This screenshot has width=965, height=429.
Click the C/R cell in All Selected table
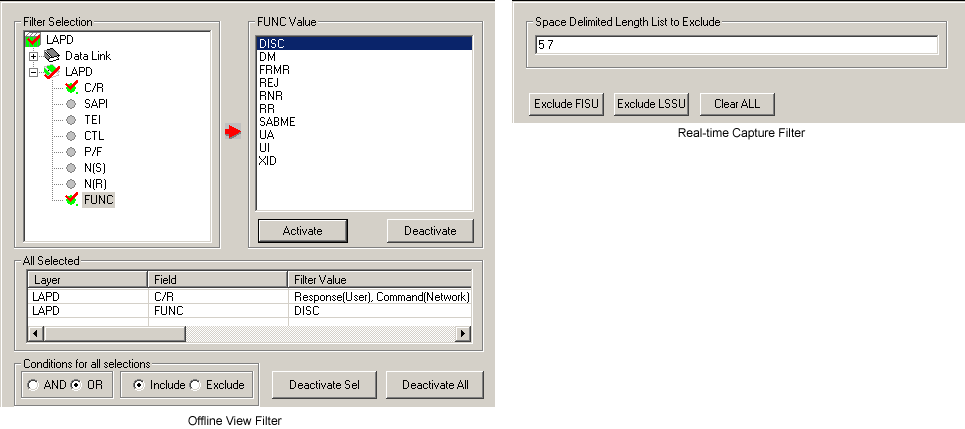[218, 297]
